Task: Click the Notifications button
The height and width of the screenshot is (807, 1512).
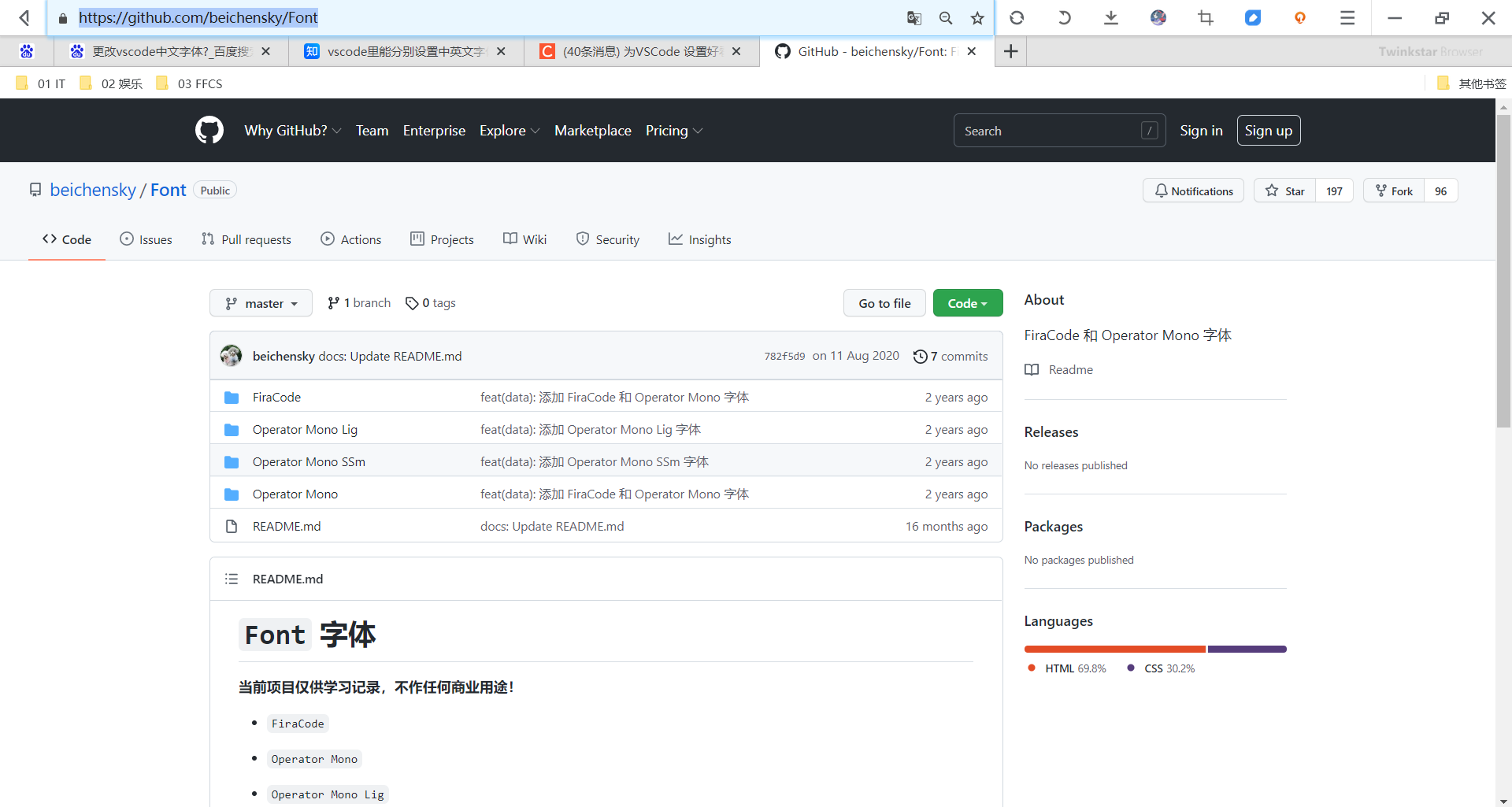Action: click(1194, 191)
